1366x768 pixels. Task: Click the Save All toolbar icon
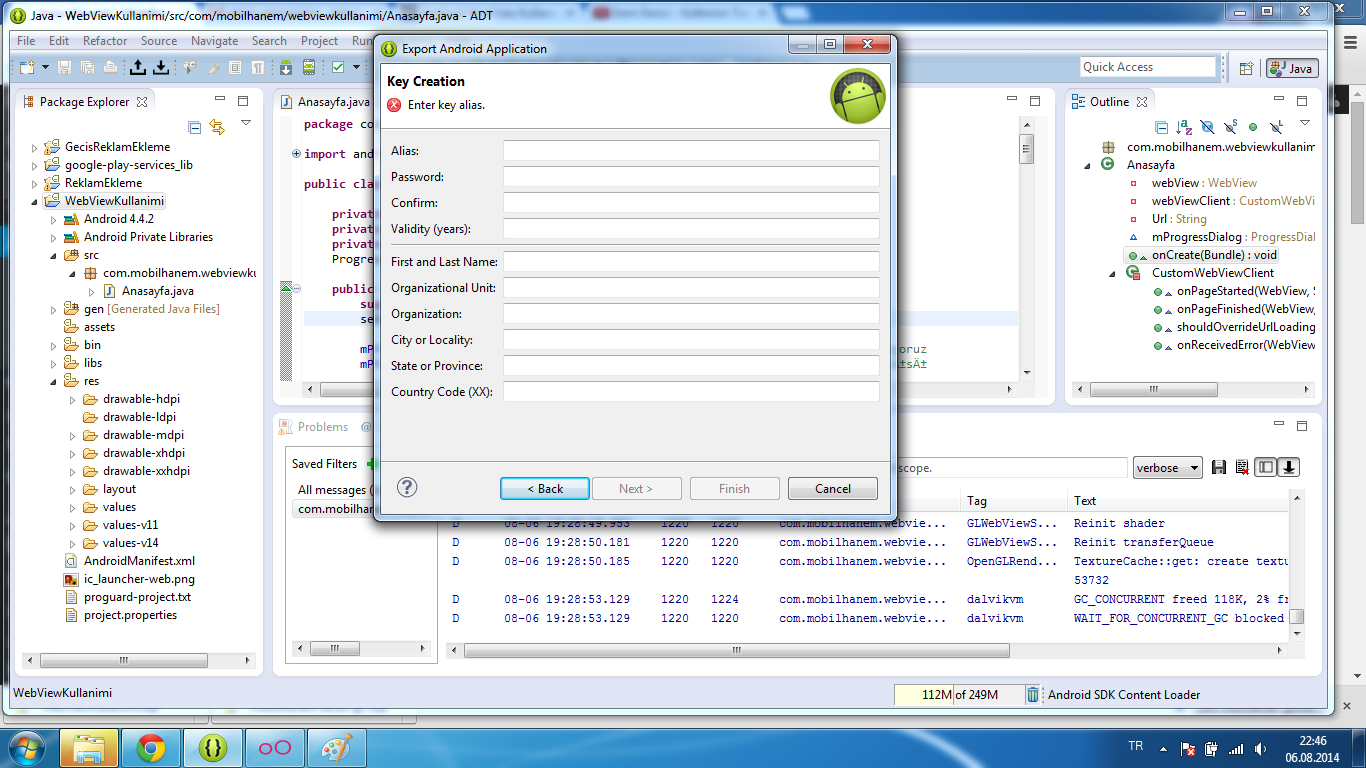pyautogui.click(x=87, y=67)
